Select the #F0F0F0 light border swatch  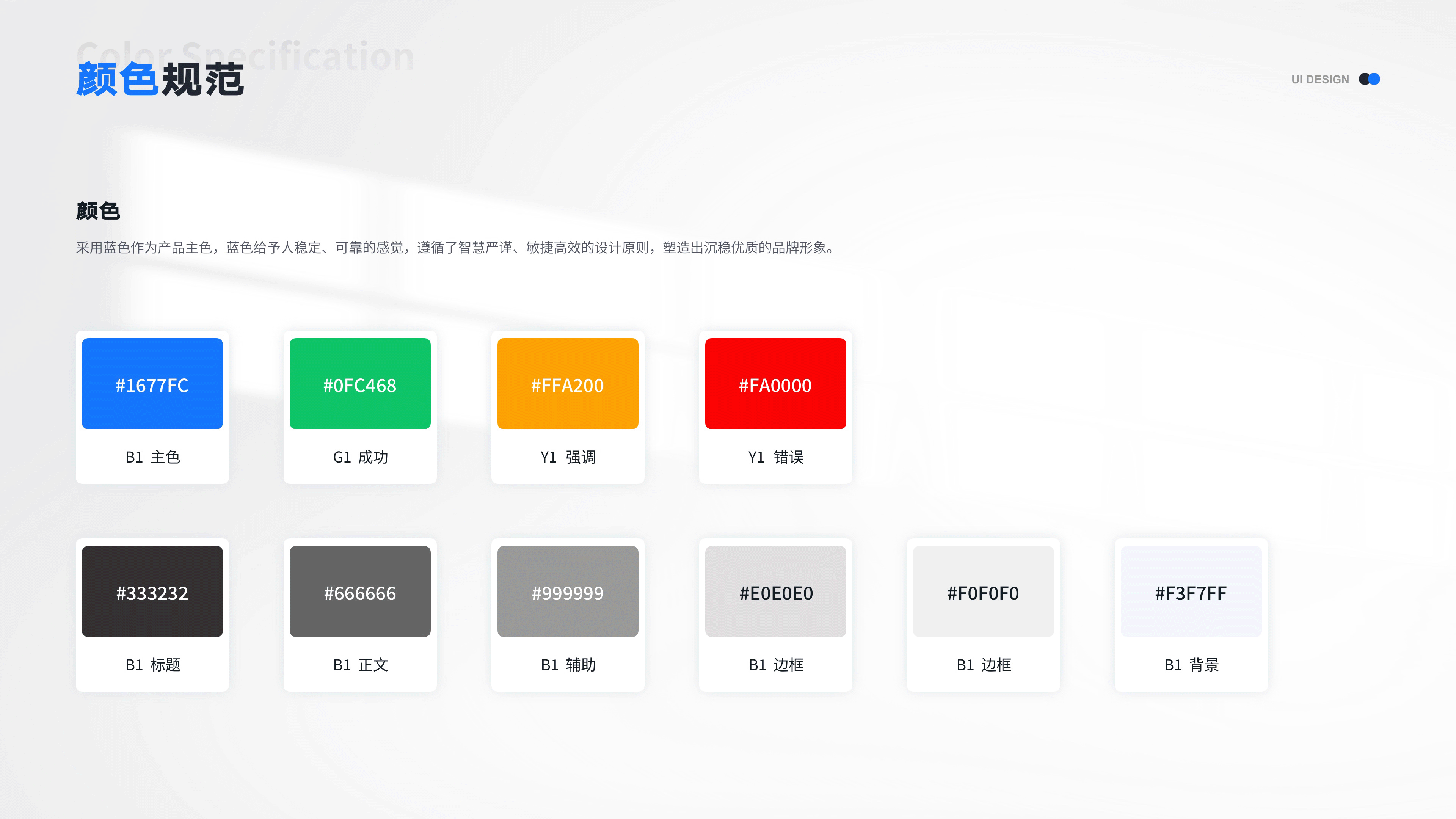pos(983,591)
